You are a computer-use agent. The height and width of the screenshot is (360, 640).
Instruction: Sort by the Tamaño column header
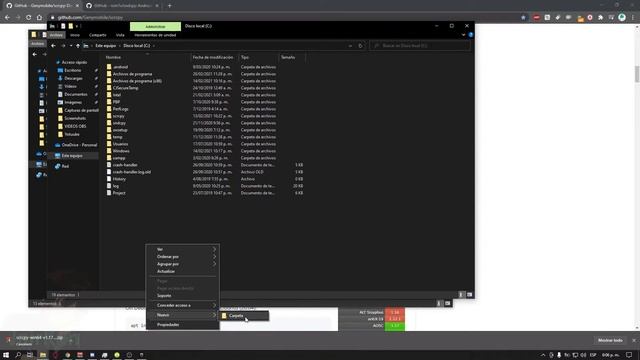coord(288,58)
